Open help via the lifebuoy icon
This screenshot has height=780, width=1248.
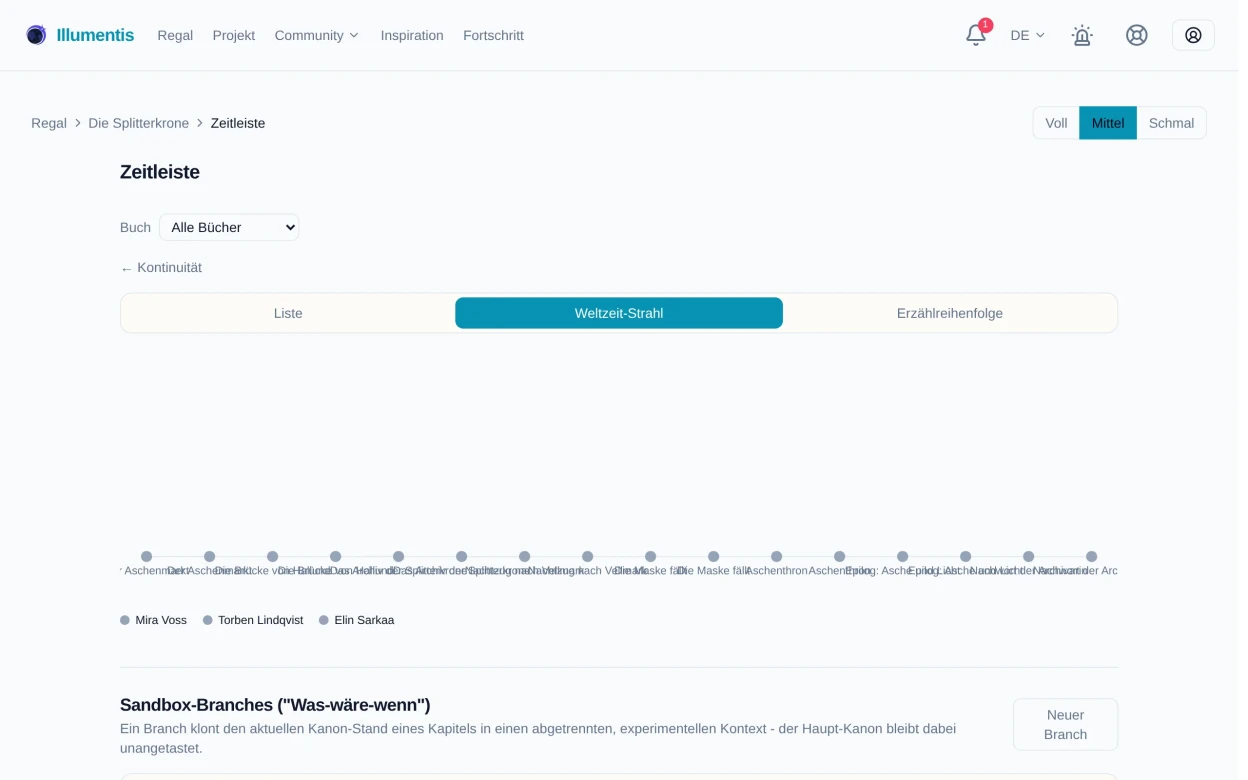pos(1137,35)
